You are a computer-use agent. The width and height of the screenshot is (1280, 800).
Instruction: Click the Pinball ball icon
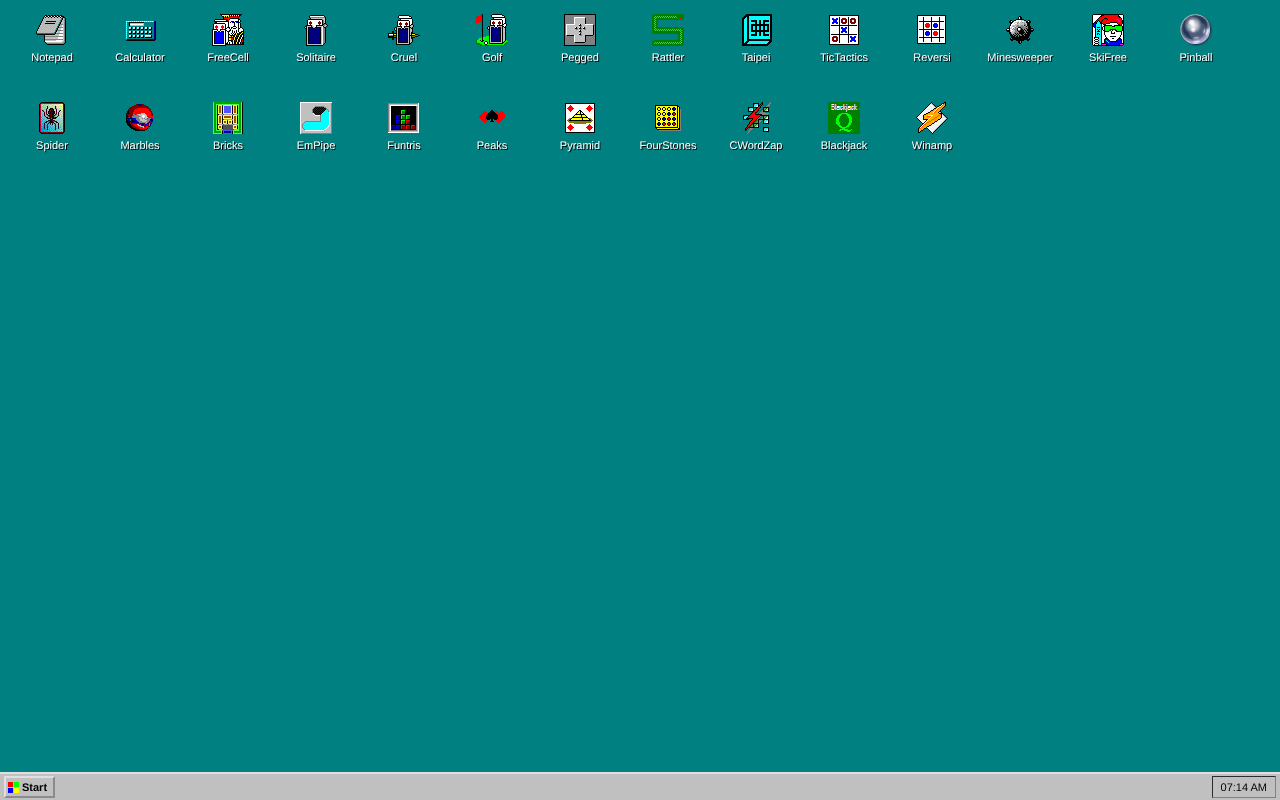[1196, 30]
